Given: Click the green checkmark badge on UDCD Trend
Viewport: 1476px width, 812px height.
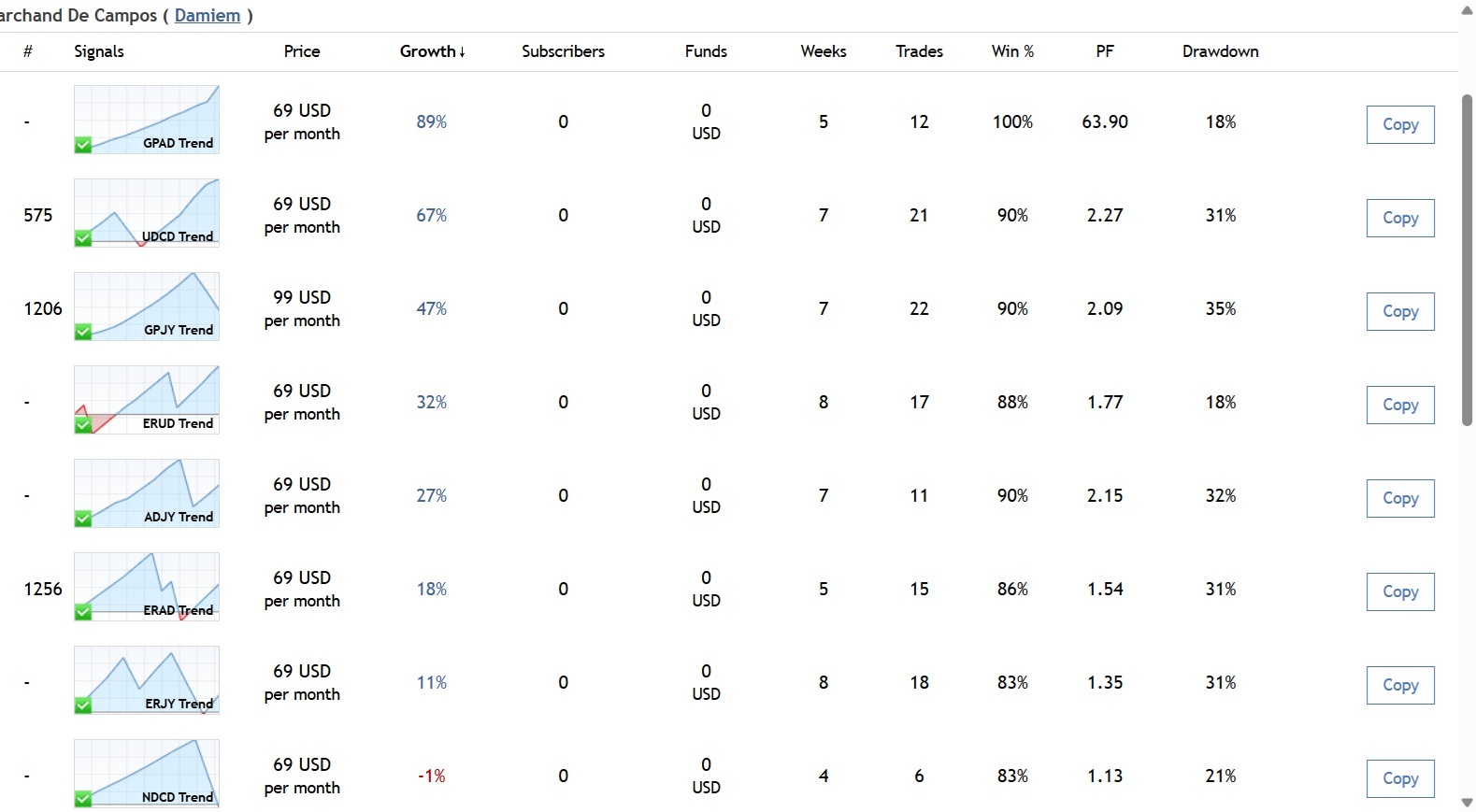Looking at the screenshot, I should pyautogui.click(x=83, y=238).
